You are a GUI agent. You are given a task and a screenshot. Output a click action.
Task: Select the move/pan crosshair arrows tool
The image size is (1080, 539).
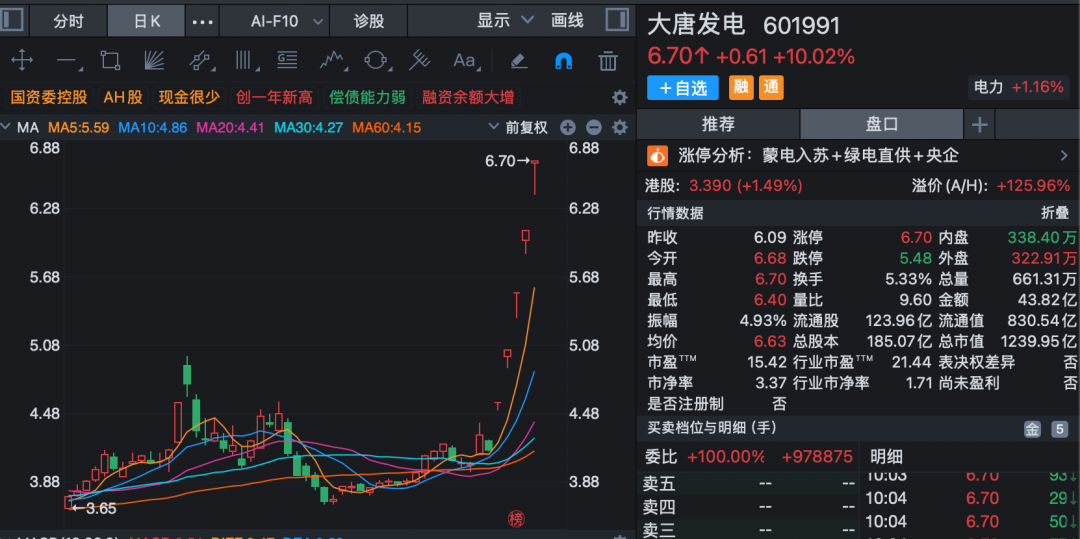pos(22,61)
